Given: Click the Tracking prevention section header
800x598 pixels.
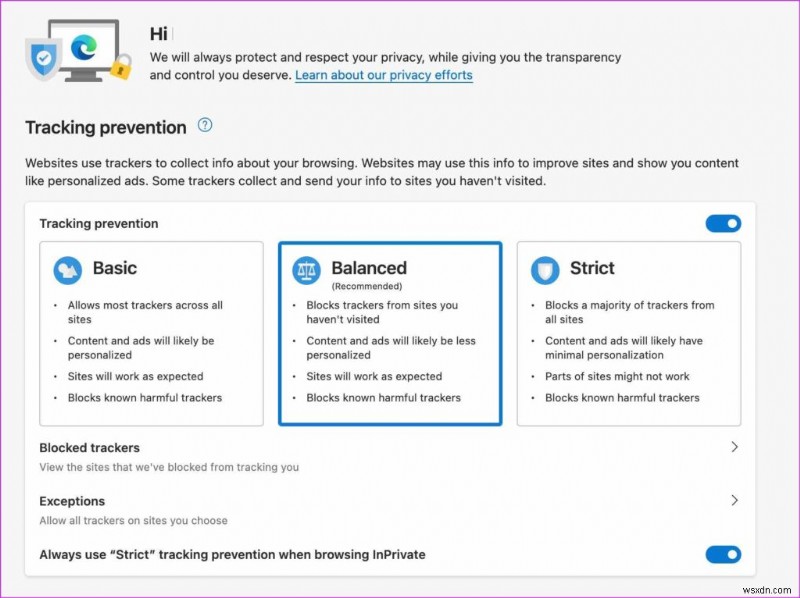Looking at the screenshot, I should (x=106, y=127).
